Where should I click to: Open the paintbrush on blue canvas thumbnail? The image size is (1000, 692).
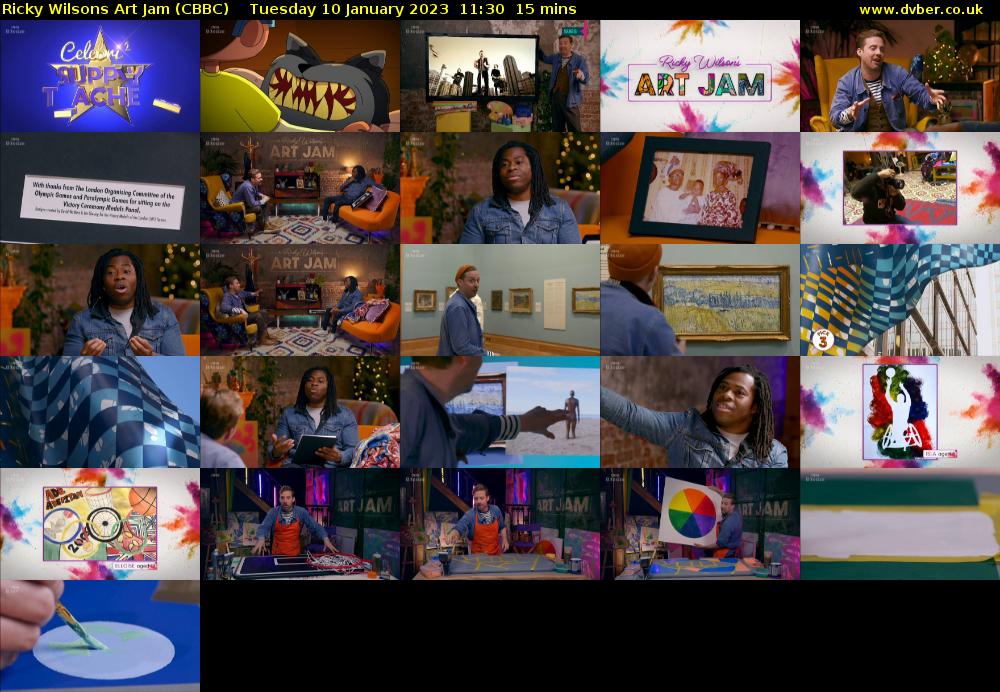pyautogui.click(x=100, y=636)
